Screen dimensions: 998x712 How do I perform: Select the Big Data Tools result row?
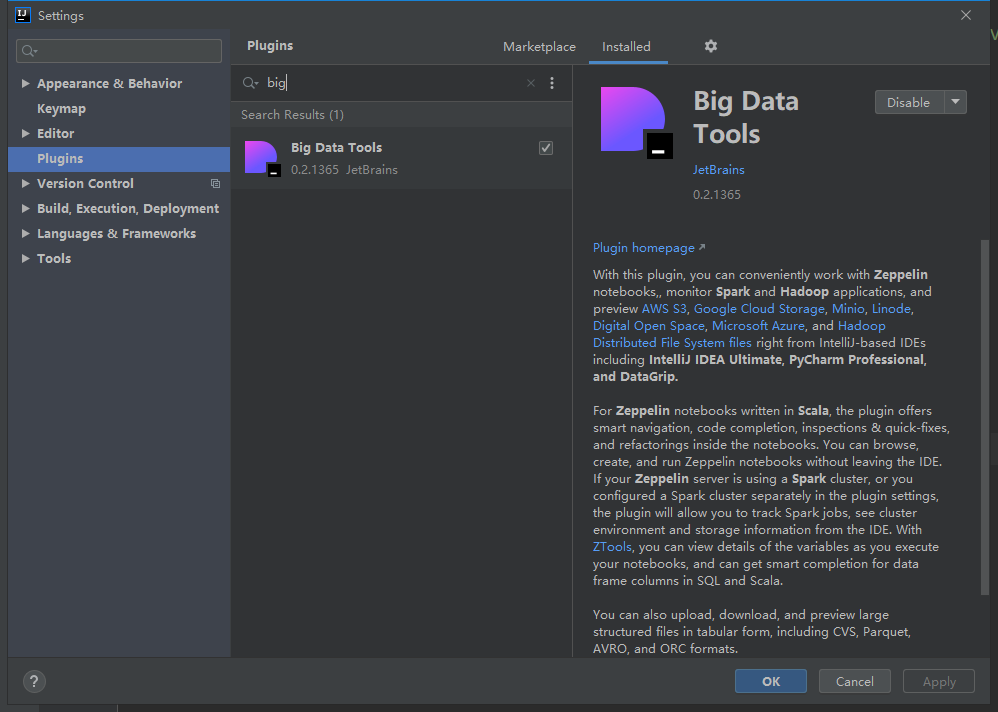(x=401, y=158)
